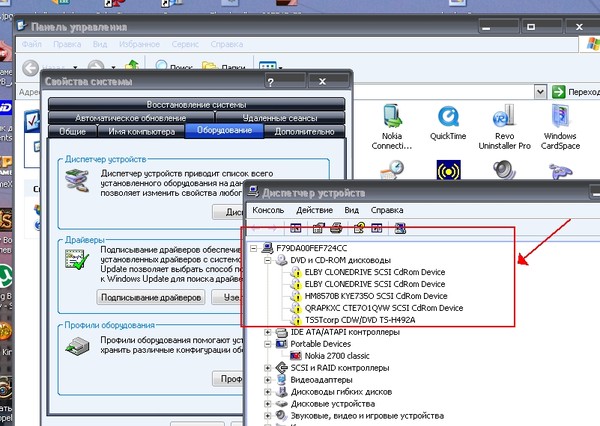The image size is (600, 426).
Task: Click show/hide console tree icon in Device Manager
Action: point(295,229)
